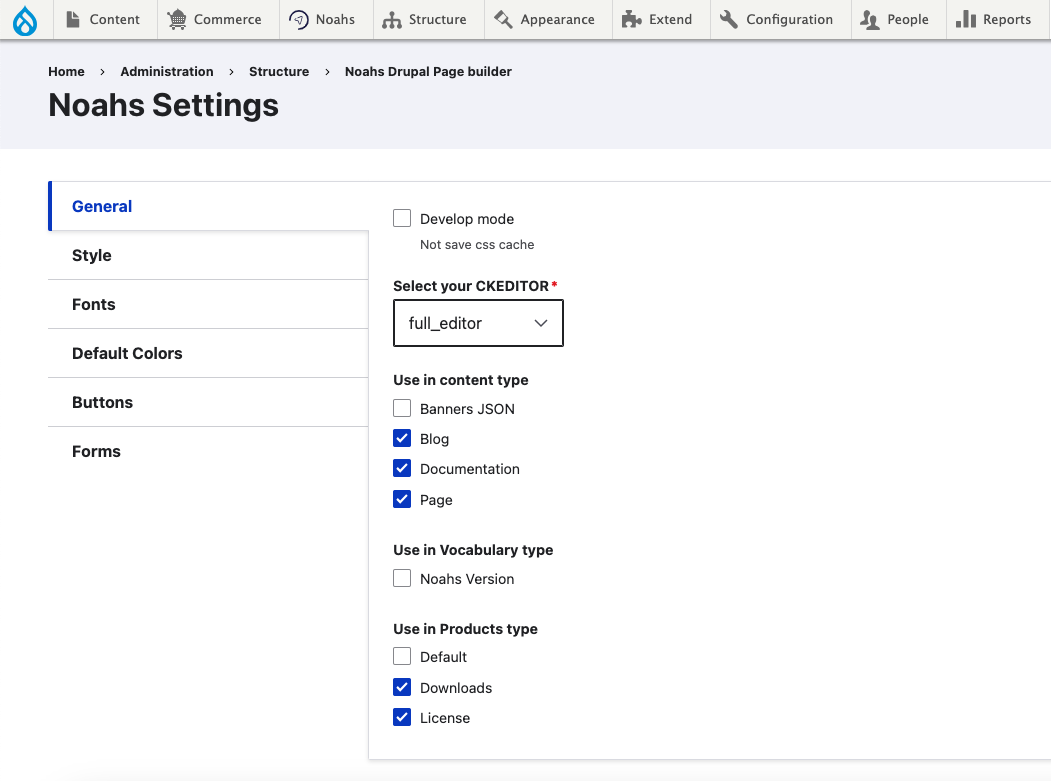Viewport: 1051px width, 781px height.
Task: Click the Structure hierarchy icon
Action: pos(392,19)
